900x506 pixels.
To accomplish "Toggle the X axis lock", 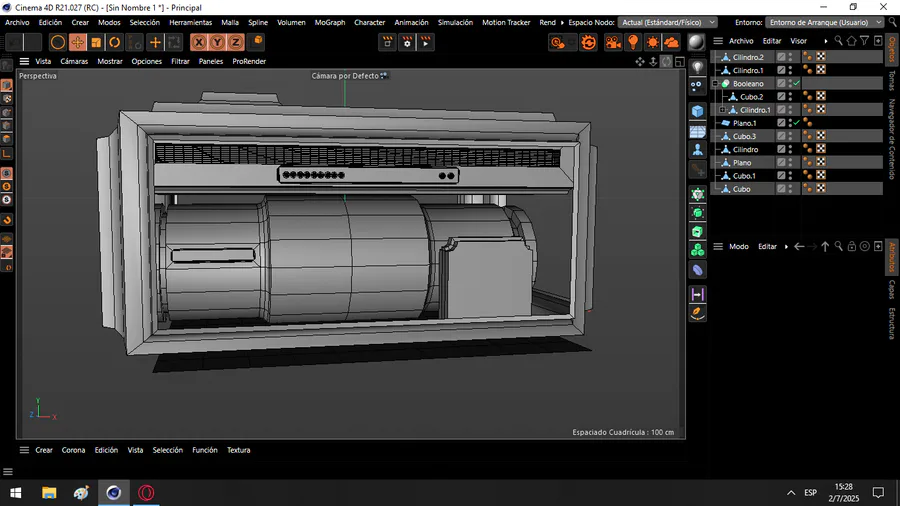I will click(x=199, y=42).
